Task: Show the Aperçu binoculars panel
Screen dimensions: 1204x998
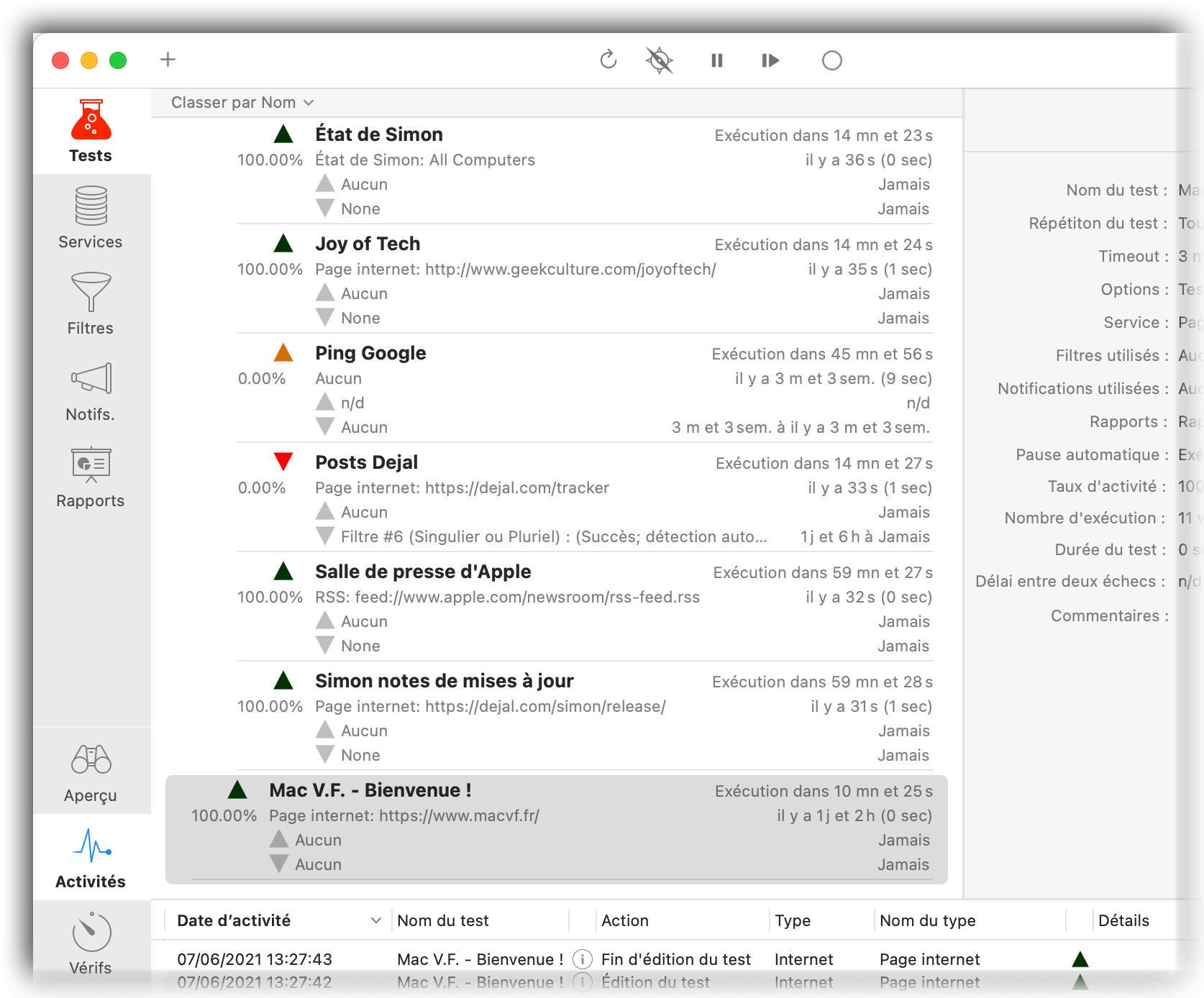Action: (x=91, y=773)
